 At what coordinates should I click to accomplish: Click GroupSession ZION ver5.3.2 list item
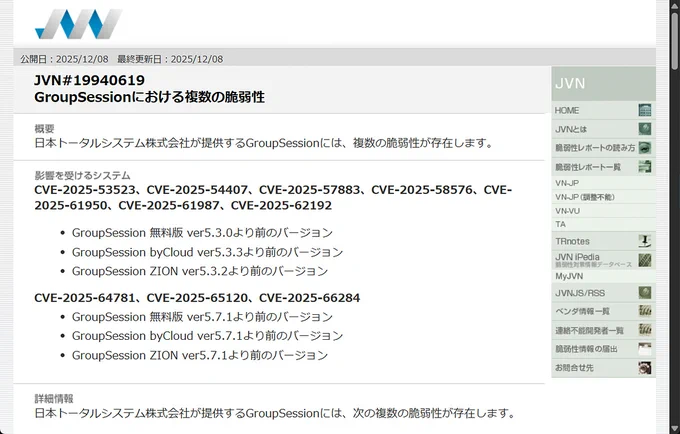[200, 271]
